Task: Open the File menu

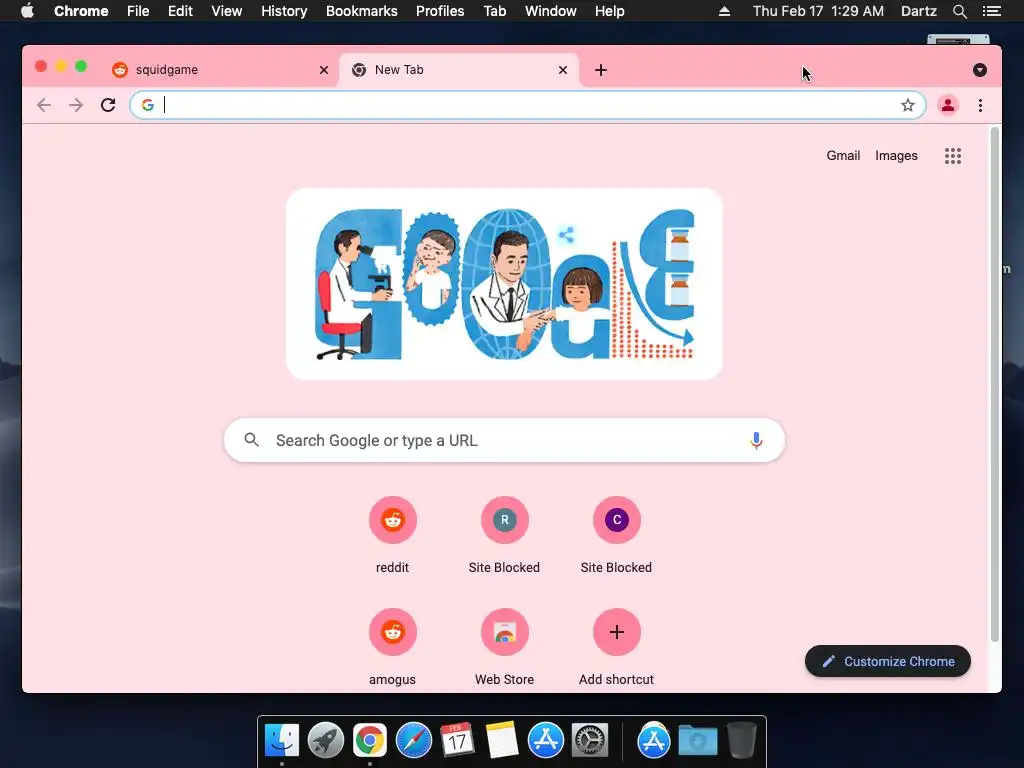Action: [138, 11]
